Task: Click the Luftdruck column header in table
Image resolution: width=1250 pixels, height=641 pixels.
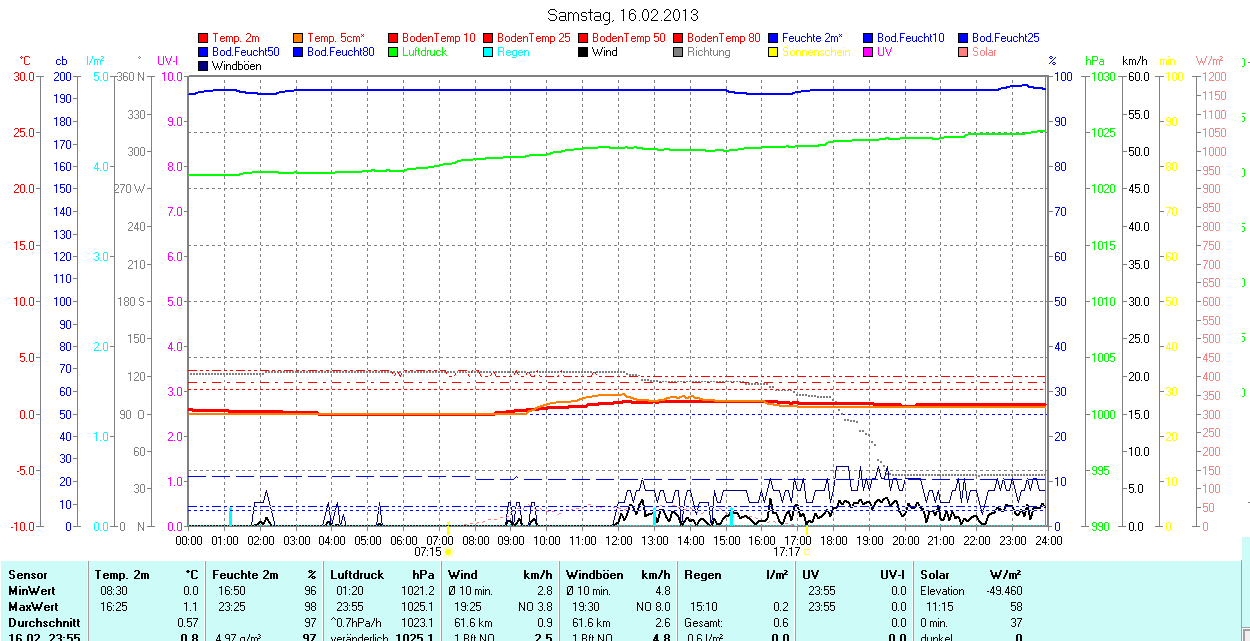Action: tap(356, 575)
